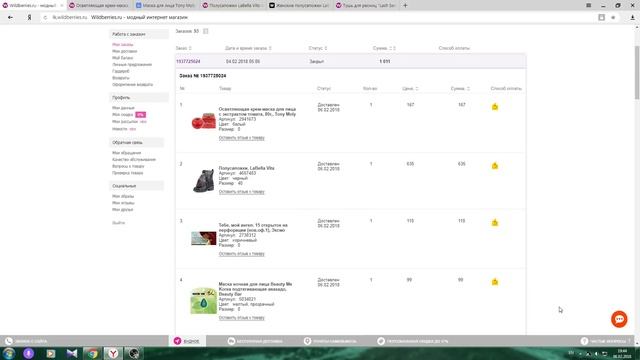Leave a review for the 15 postcards item
640x360 pixels.
[x=242, y=254]
